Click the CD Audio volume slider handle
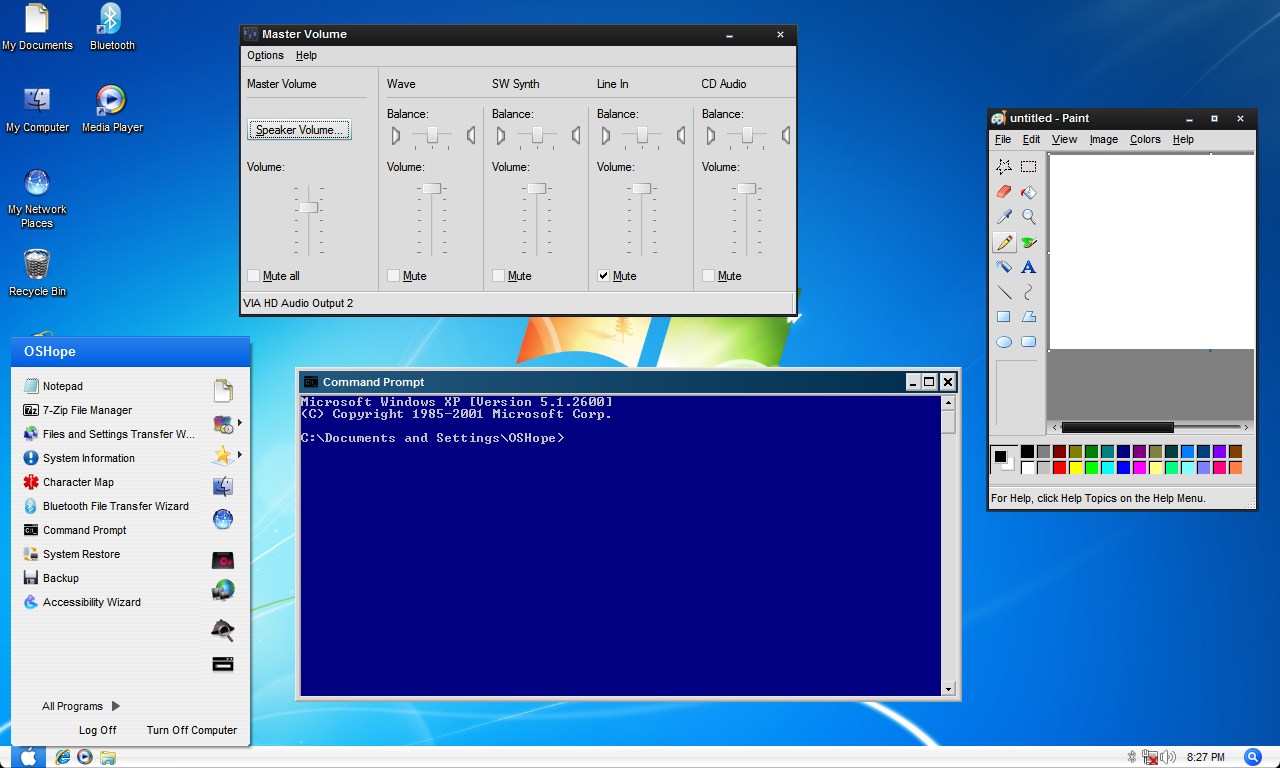1280x768 pixels. point(746,188)
